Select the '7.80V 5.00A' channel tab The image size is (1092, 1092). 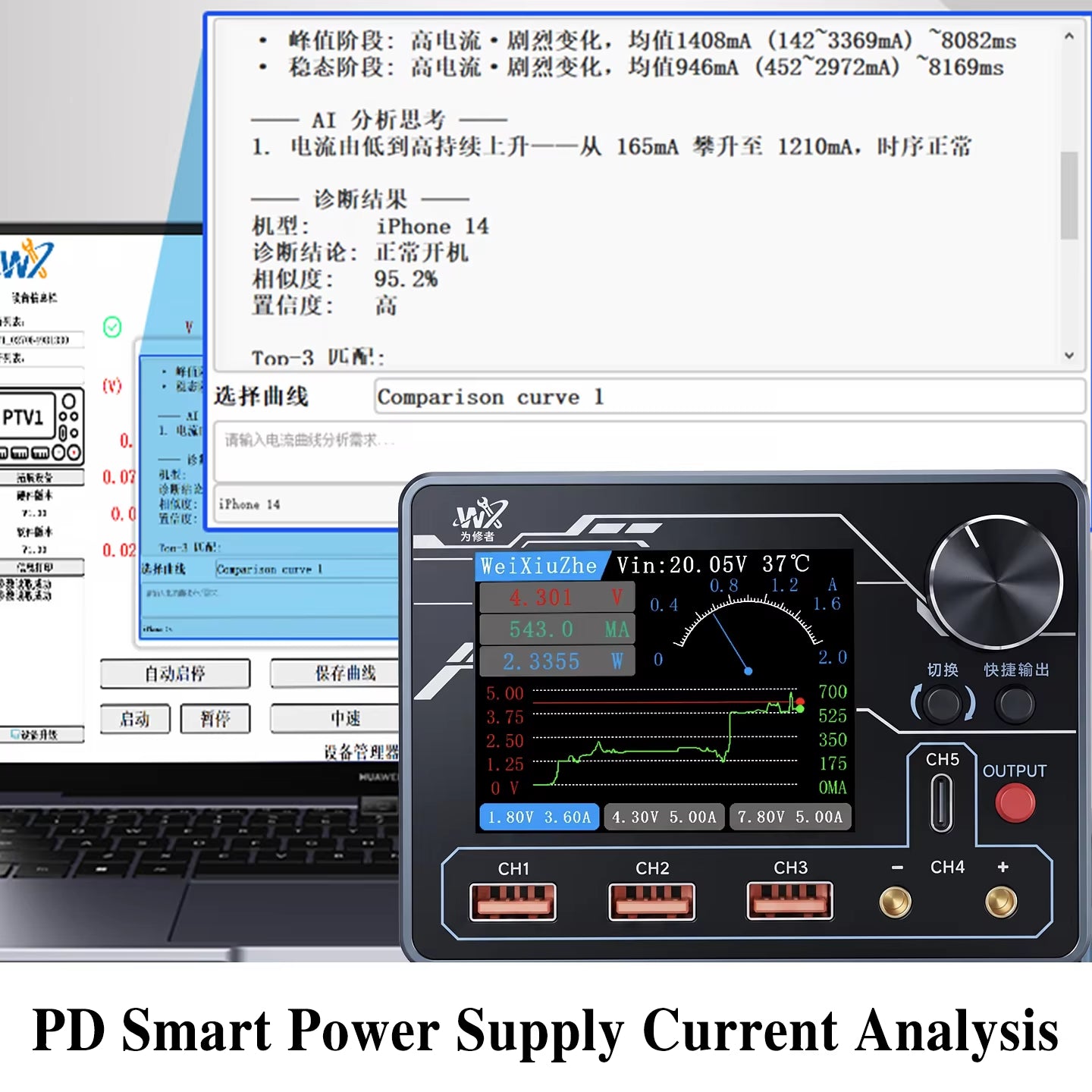[790, 817]
